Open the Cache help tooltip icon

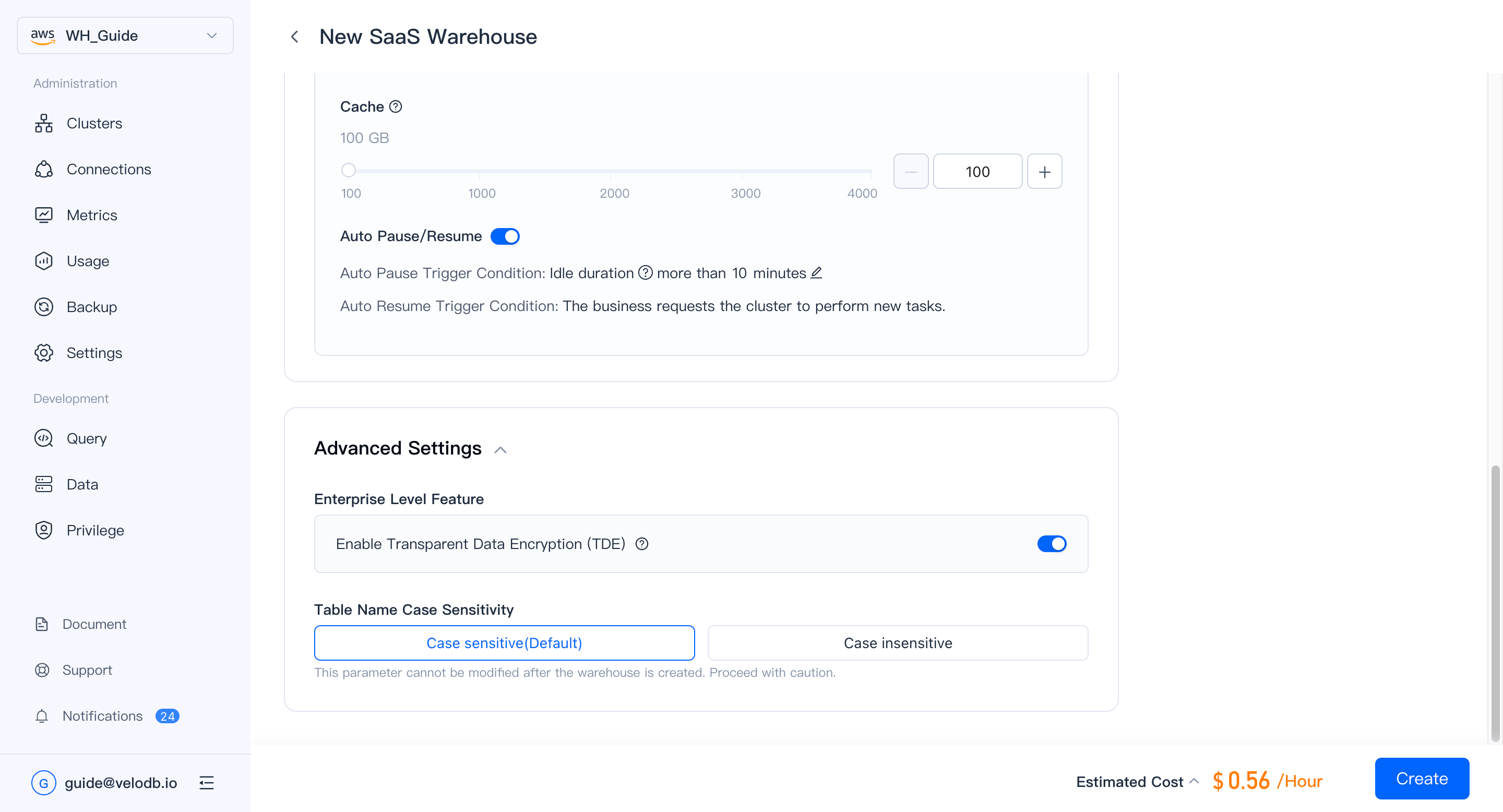click(396, 107)
